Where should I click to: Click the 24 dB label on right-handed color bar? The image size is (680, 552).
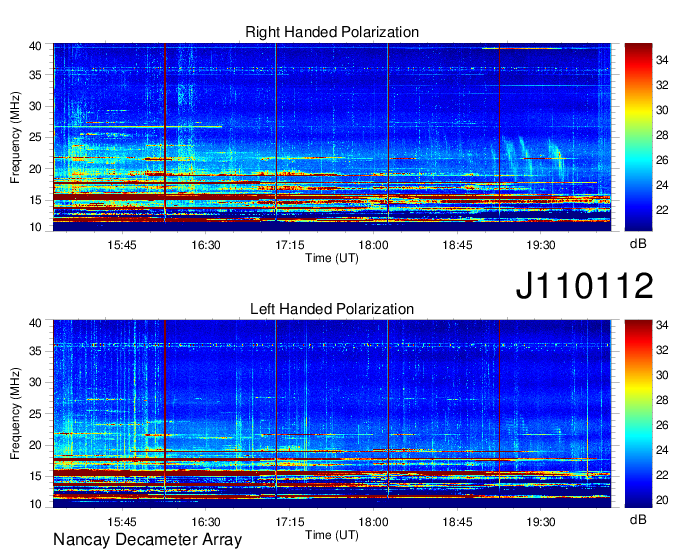point(662,185)
